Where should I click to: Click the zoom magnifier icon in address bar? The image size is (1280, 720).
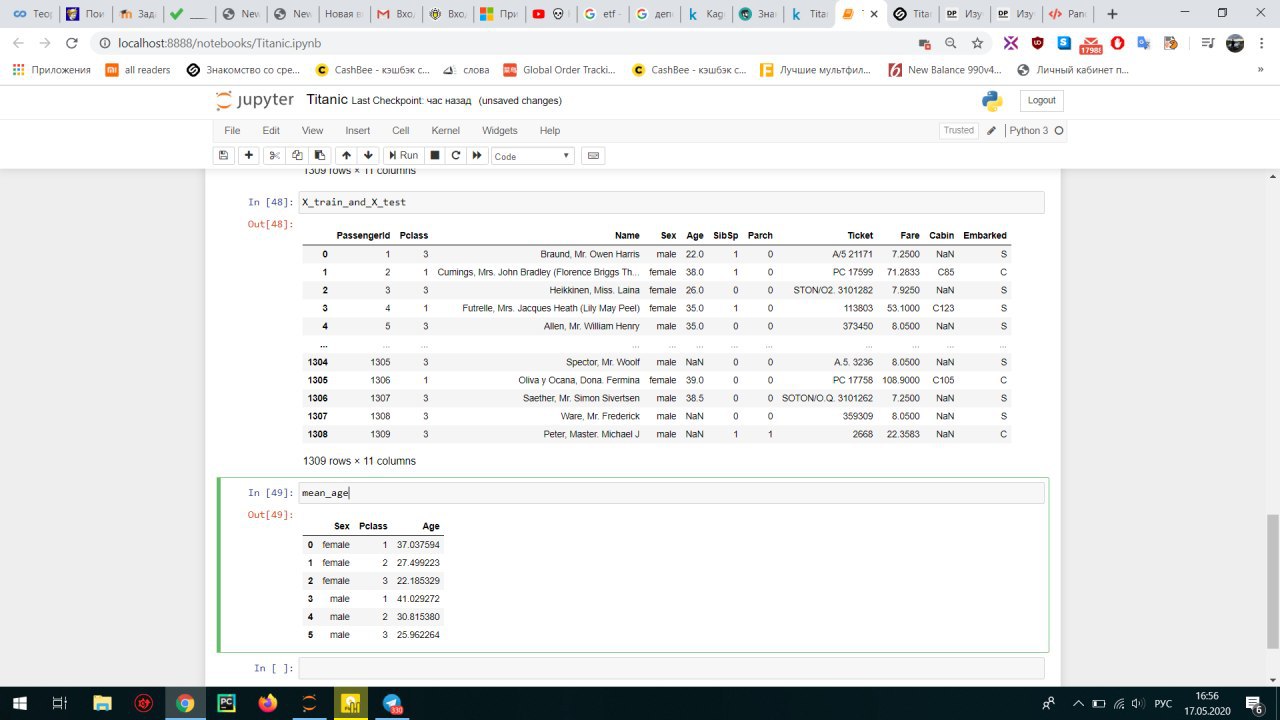(x=950, y=43)
